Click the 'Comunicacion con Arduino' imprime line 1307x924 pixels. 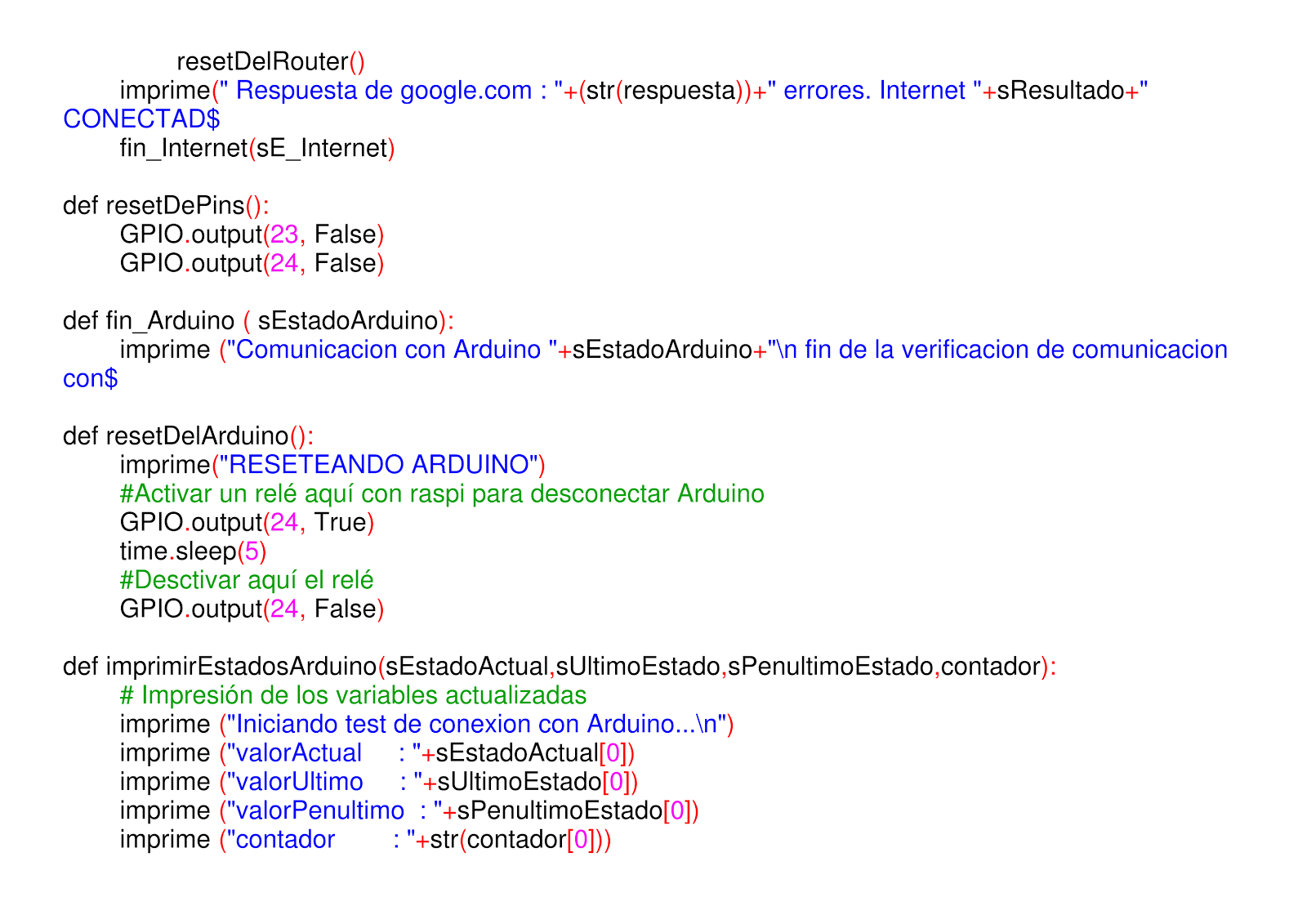674,350
